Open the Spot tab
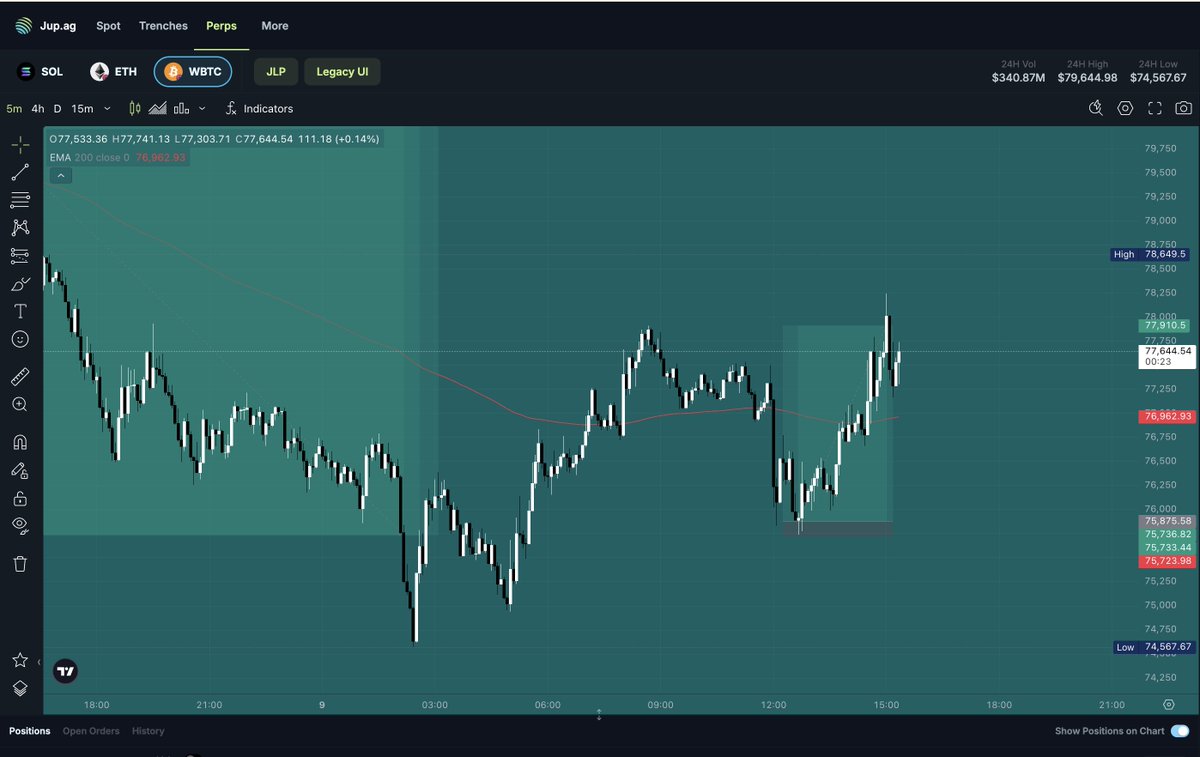Screen dimensions: 1200x757 108,26
